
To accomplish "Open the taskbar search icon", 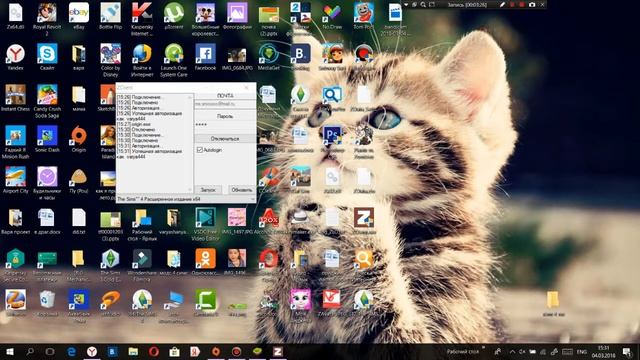I will pyautogui.click(x=30, y=351).
